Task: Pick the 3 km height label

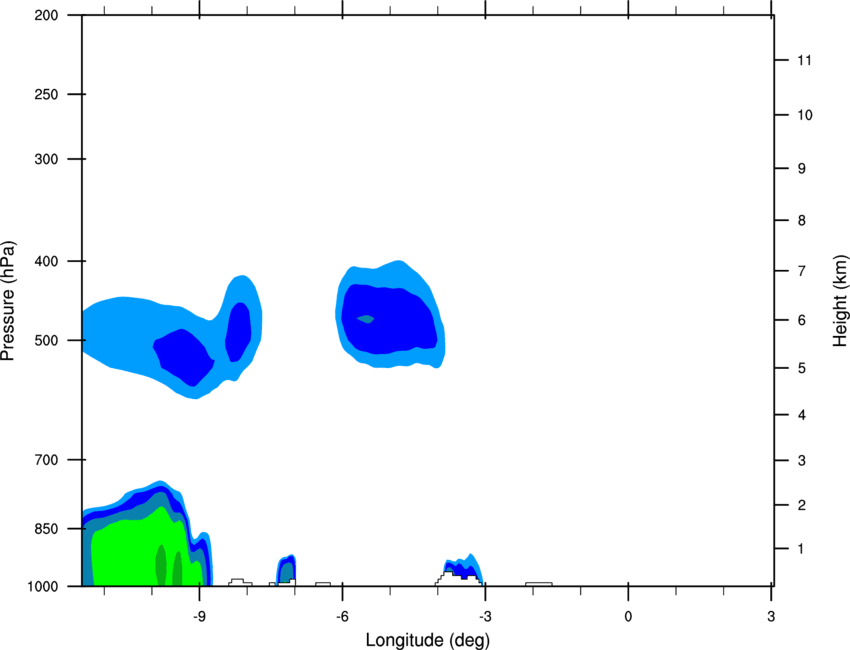Action: coord(801,461)
